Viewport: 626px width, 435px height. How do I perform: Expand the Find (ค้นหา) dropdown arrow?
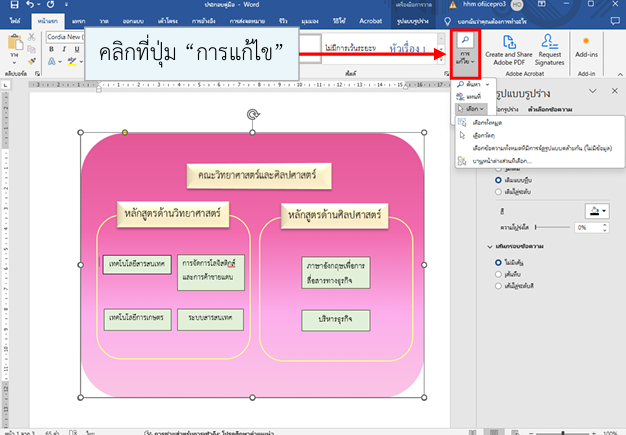click(x=489, y=86)
